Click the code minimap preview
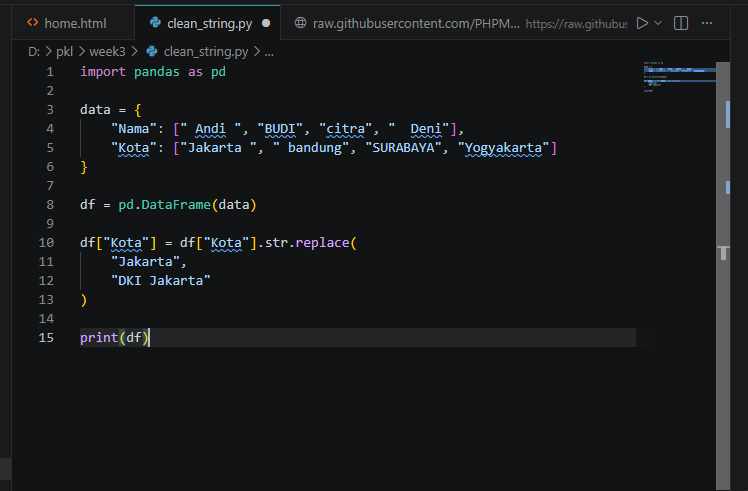This screenshot has height=491, width=748. [x=679, y=76]
